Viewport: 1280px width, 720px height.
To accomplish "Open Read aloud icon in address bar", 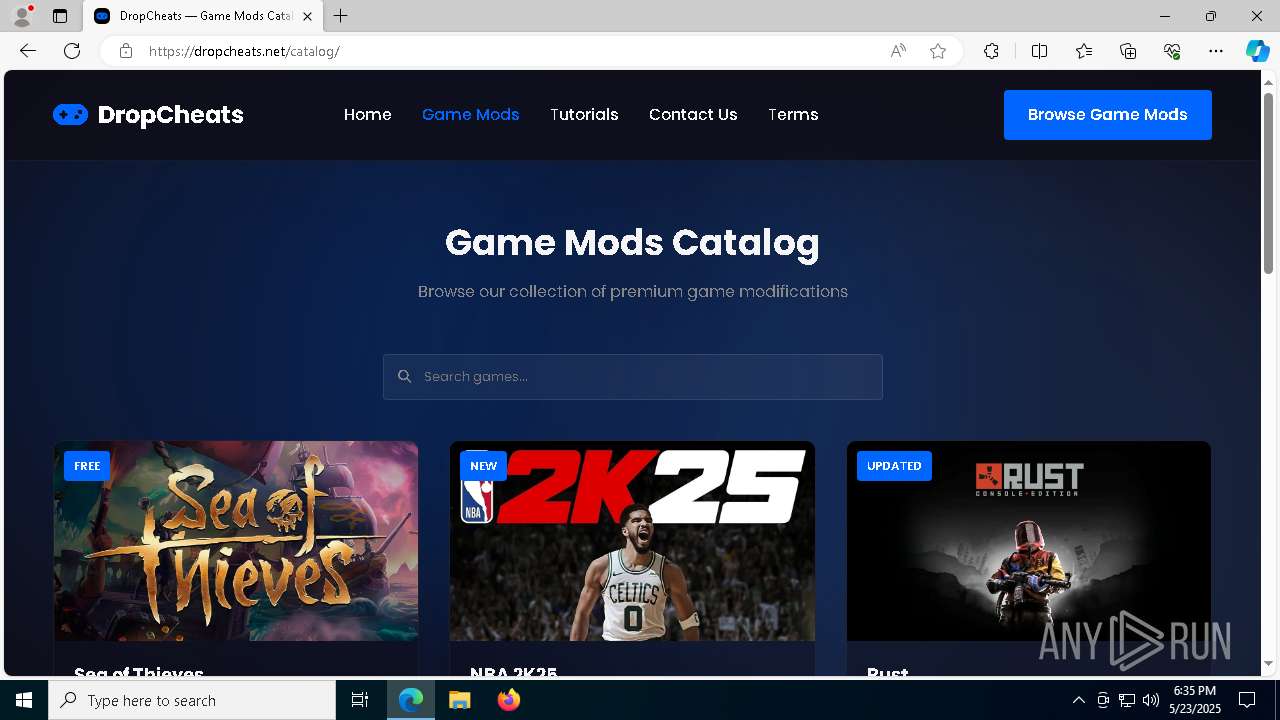I will pos(898,51).
